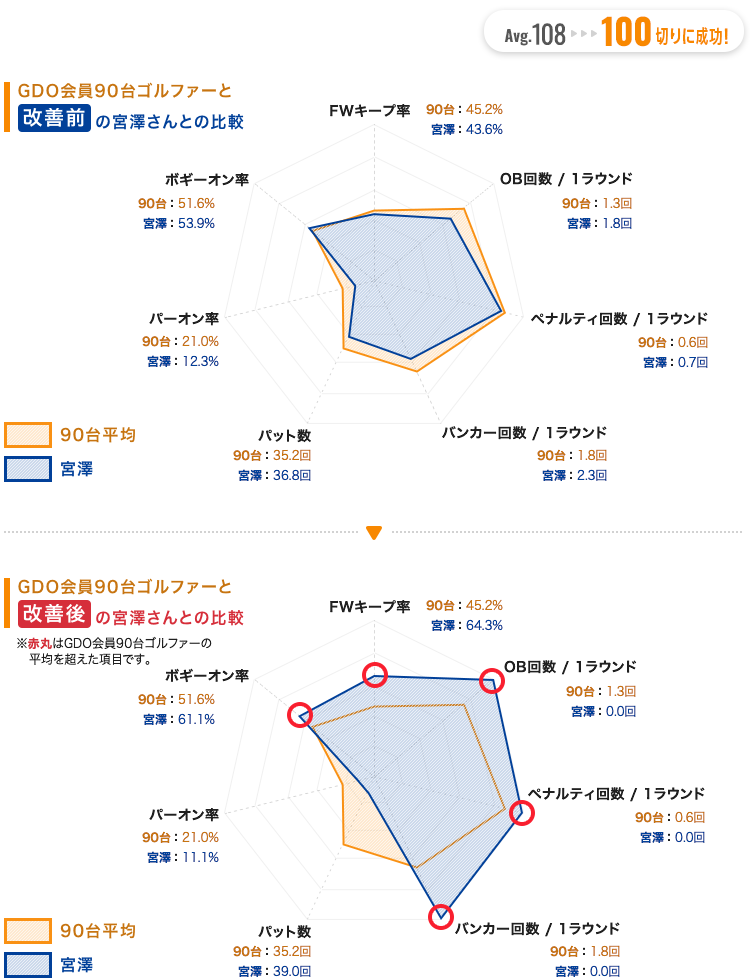Click the ボギーオン率 label in bottom chart
Image resolution: width=750 pixels, height=978 pixels.
(x=207, y=675)
